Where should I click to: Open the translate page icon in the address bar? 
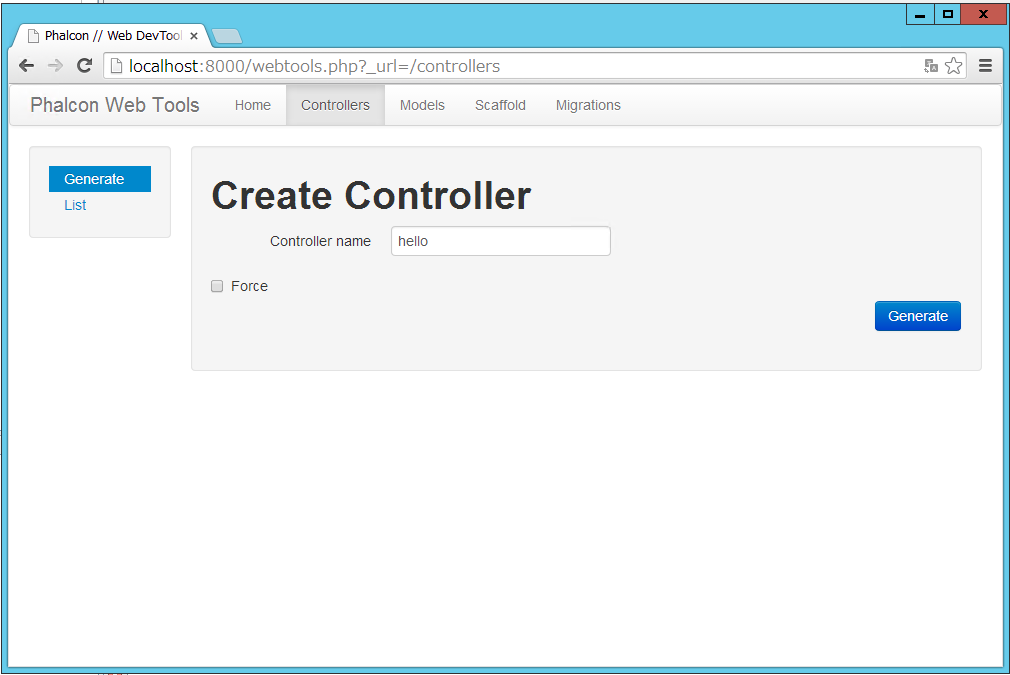(931, 66)
